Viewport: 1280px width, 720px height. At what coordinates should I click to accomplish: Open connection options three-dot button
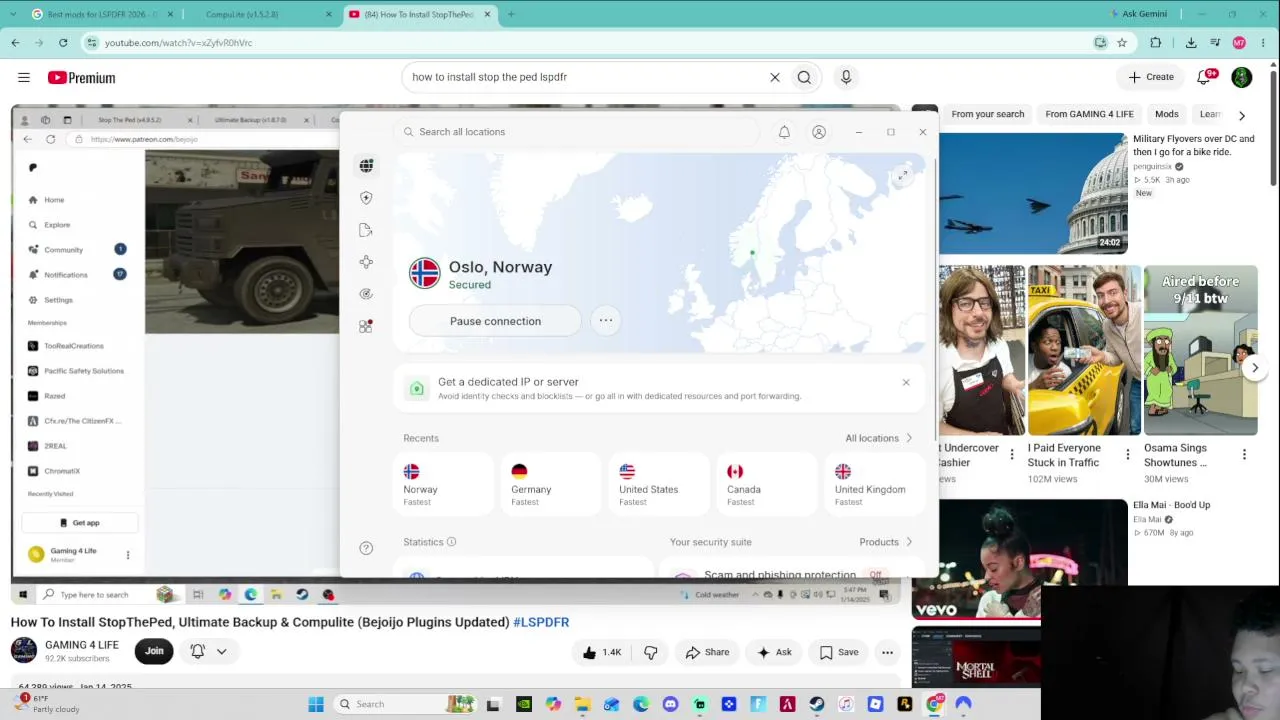pyautogui.click(x=605, y=321)
